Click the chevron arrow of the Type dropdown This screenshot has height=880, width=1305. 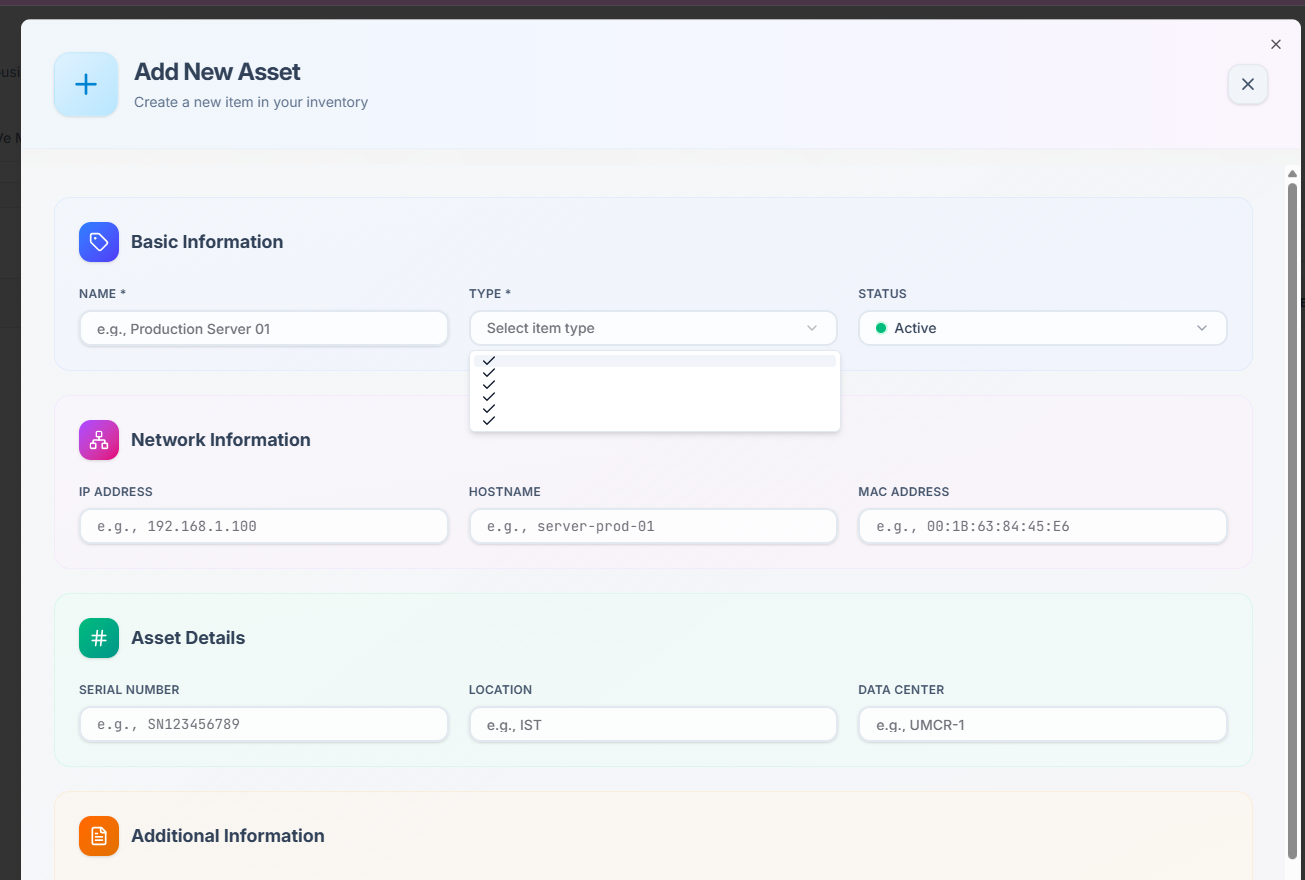click(812, 328)
